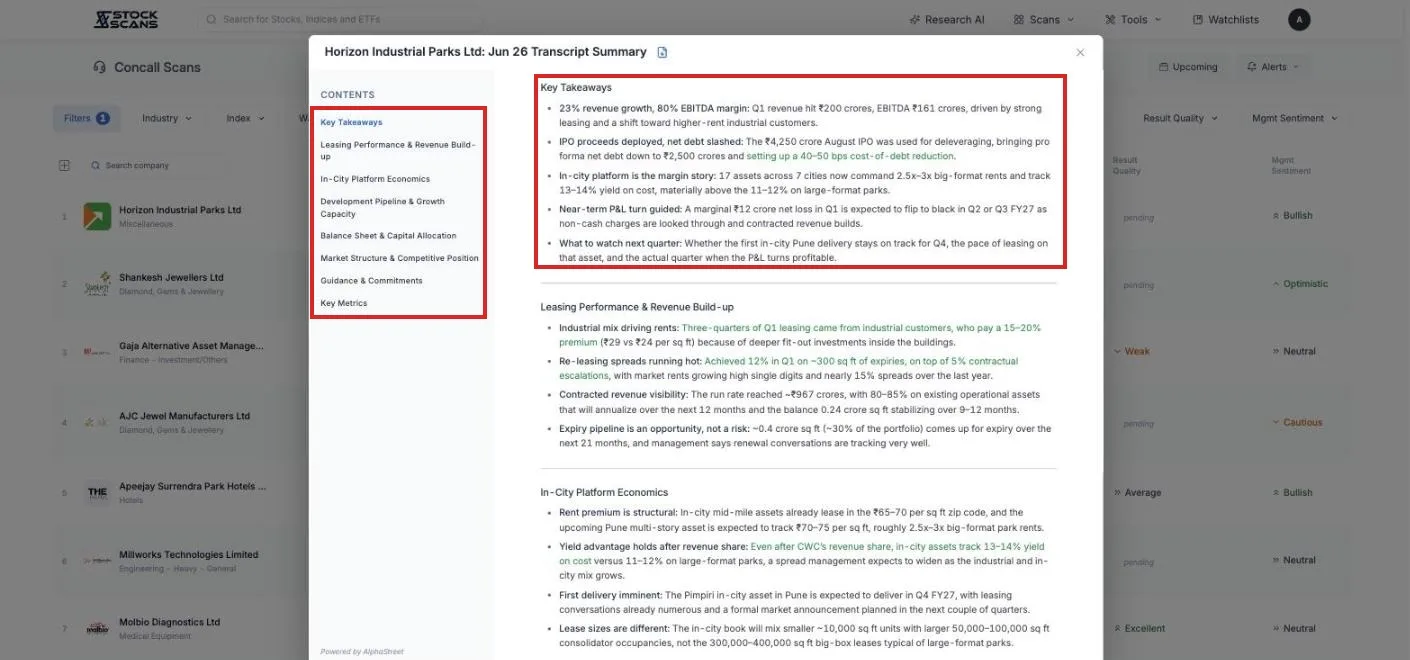The image size is (1410, 660).
Task: Open Research AI from the top navigation
Action: click(947, 19)
